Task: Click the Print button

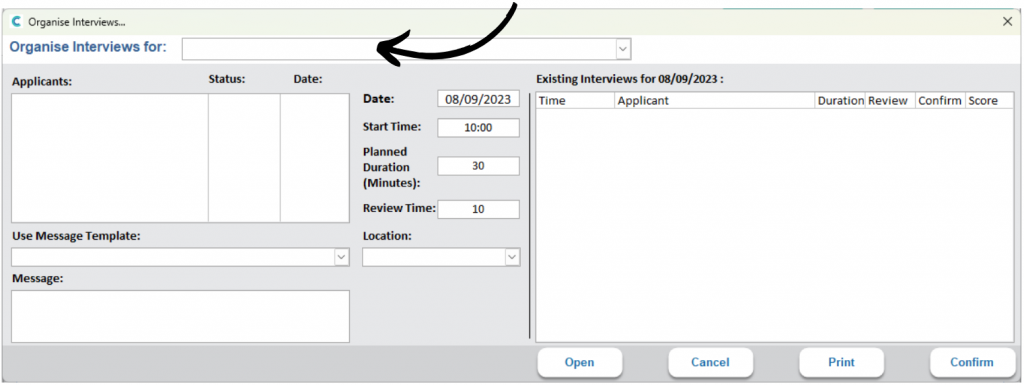Action: pos(841,362)
